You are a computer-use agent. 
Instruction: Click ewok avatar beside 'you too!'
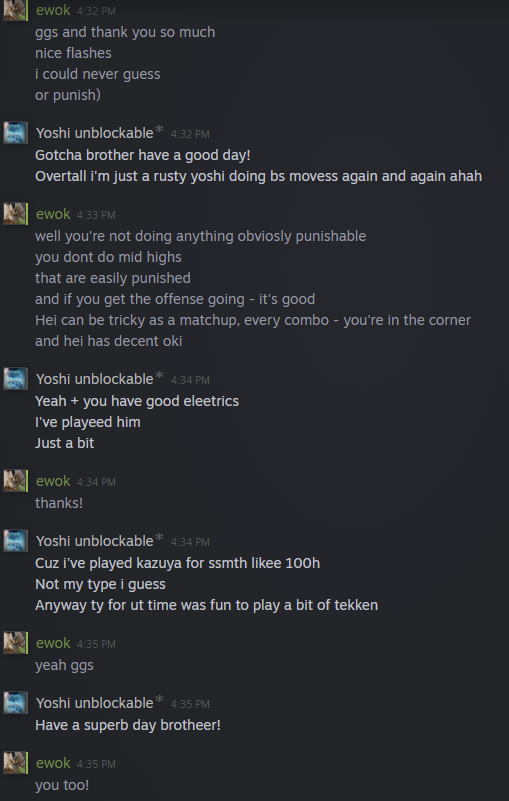pos(15,763)
